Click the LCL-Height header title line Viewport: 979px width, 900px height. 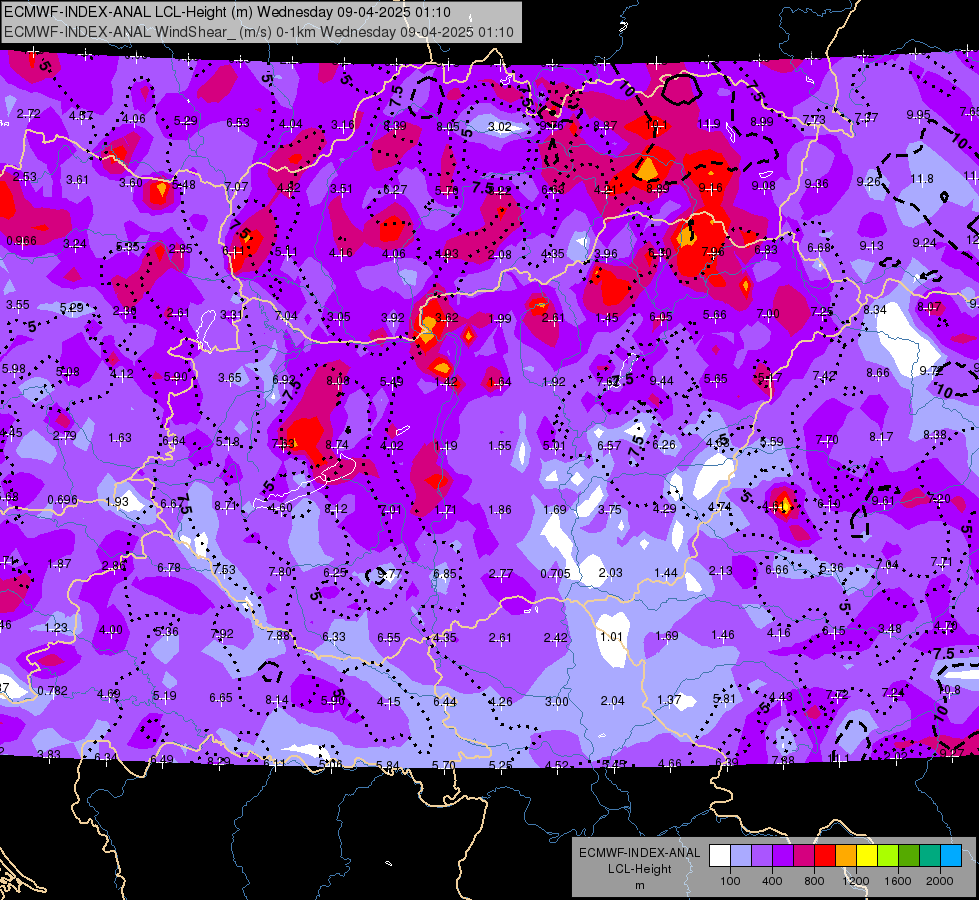coord(227,12)
